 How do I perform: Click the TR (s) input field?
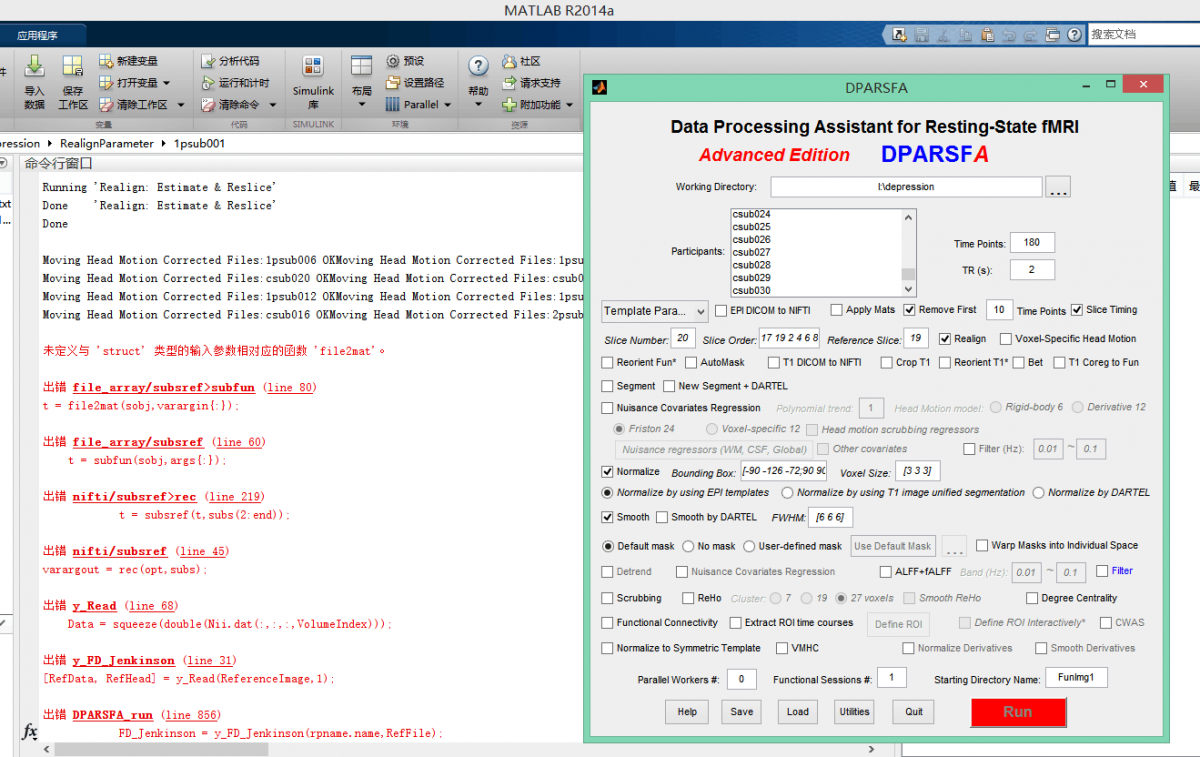click(x=1032, y=270)
